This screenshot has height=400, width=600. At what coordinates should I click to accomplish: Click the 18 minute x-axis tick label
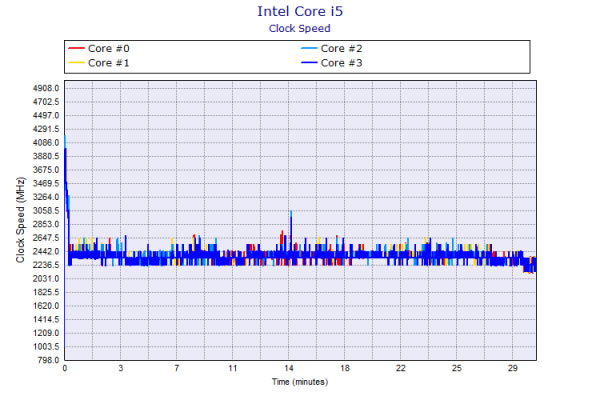click(345, 368)
